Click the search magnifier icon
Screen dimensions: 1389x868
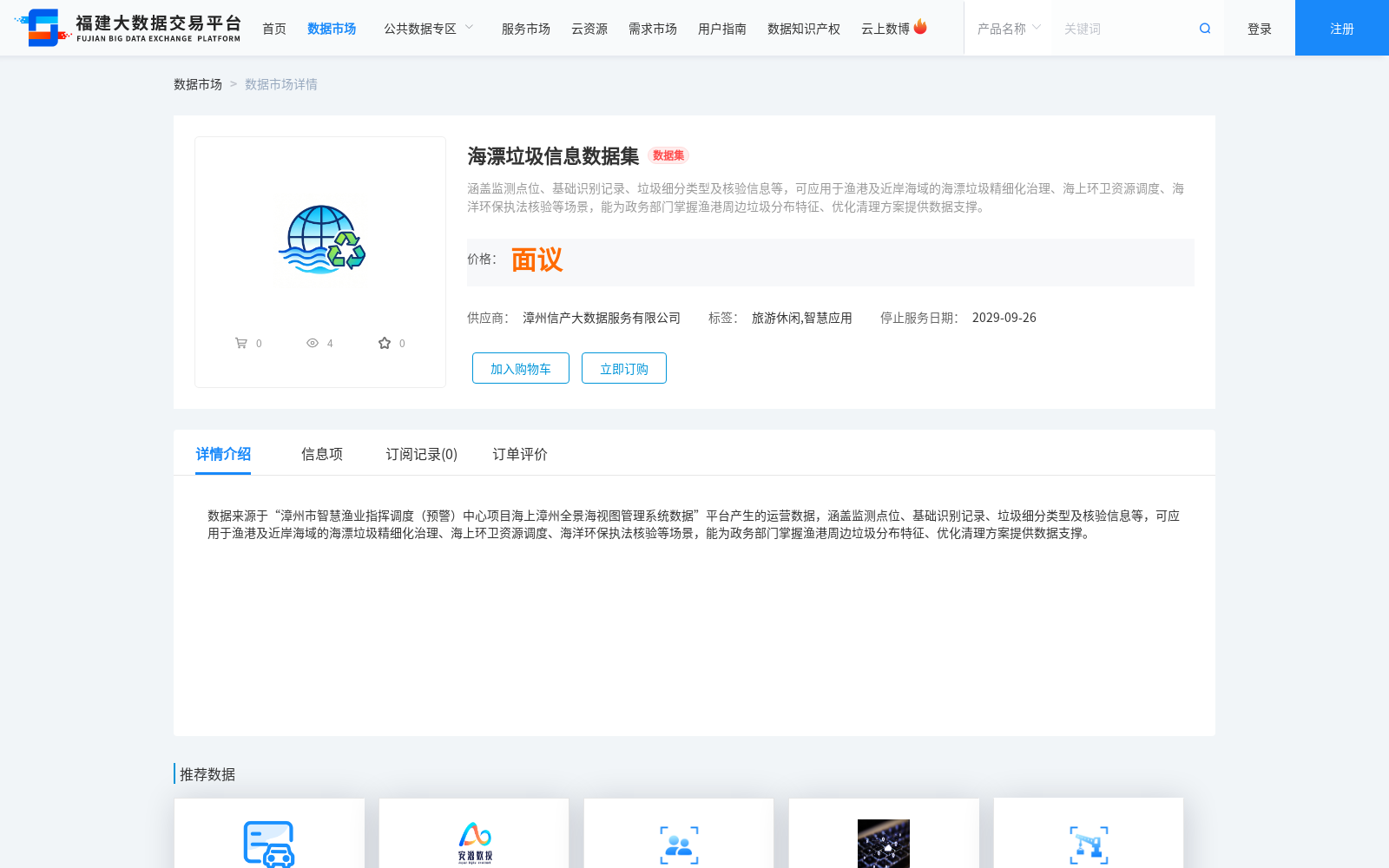(1205, 29)
